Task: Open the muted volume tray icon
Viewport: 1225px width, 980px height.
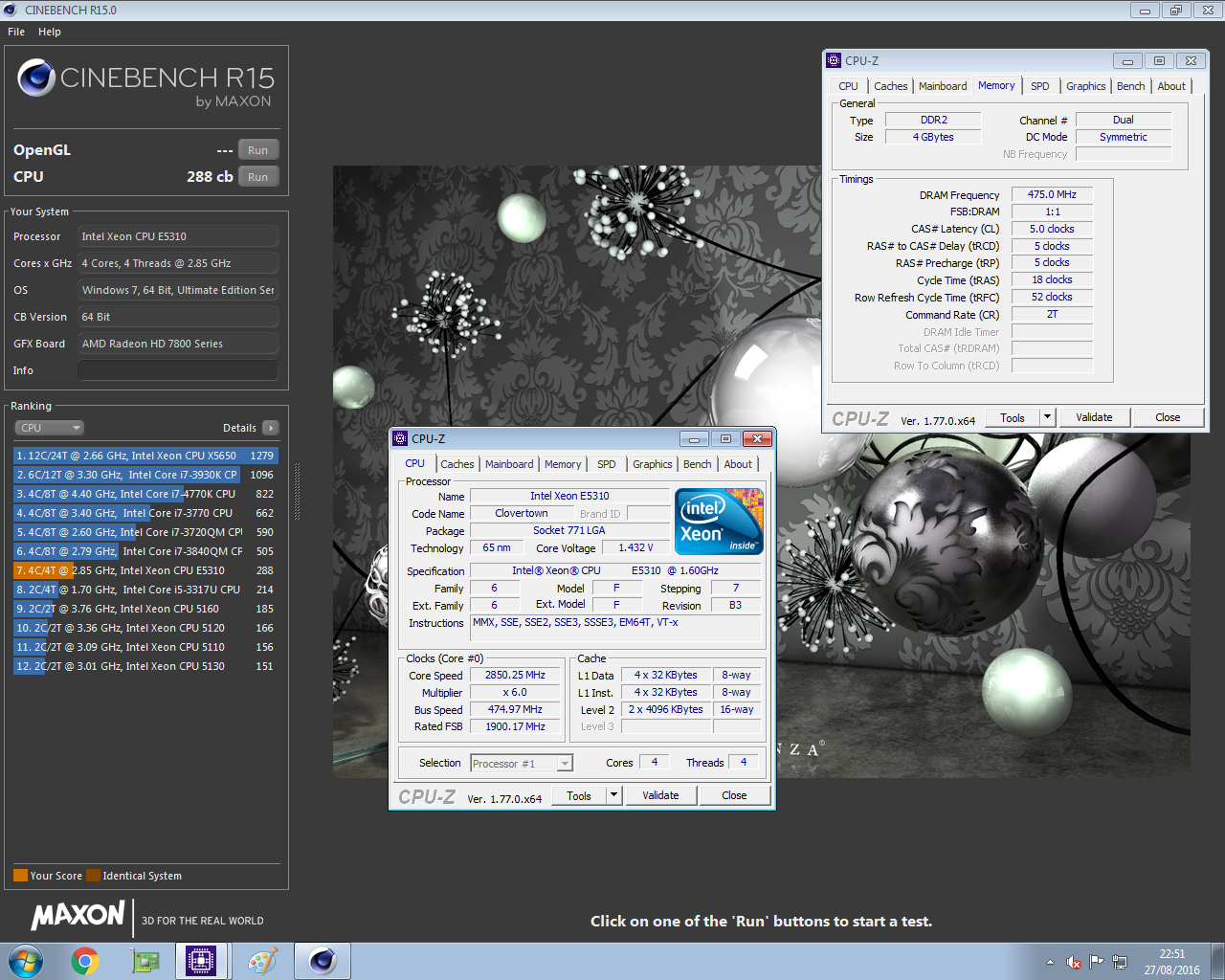Action: [x=1074, y=962]
